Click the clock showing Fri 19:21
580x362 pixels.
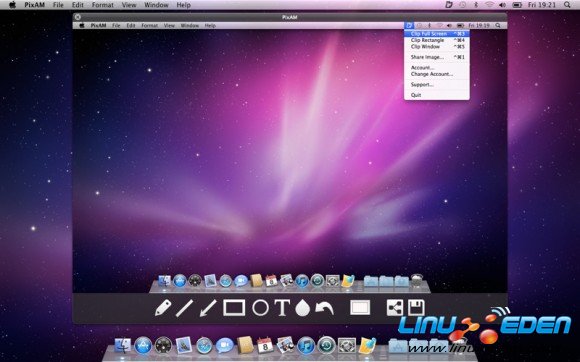tap(542, 5)
